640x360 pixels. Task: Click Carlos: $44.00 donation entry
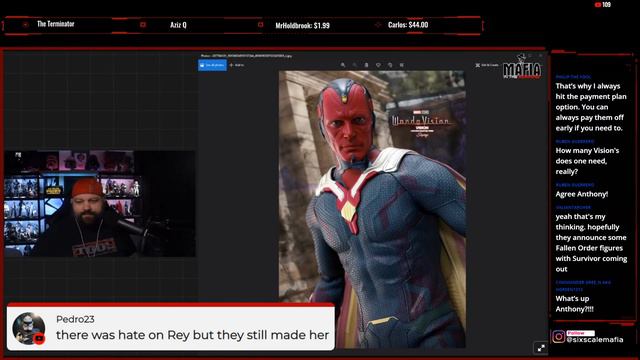coord(408,25)
